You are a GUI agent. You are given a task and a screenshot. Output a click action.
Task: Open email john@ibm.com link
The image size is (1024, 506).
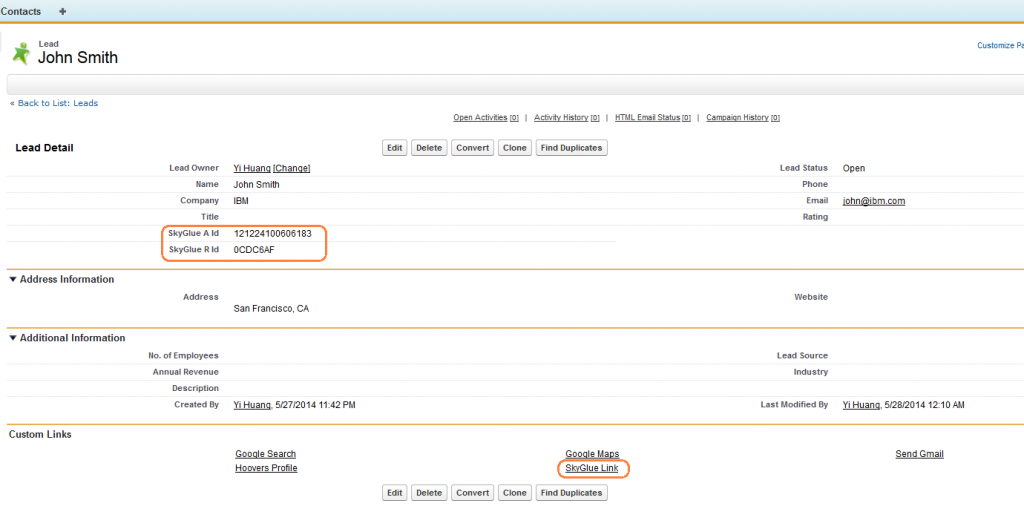[x=874, y=201]
